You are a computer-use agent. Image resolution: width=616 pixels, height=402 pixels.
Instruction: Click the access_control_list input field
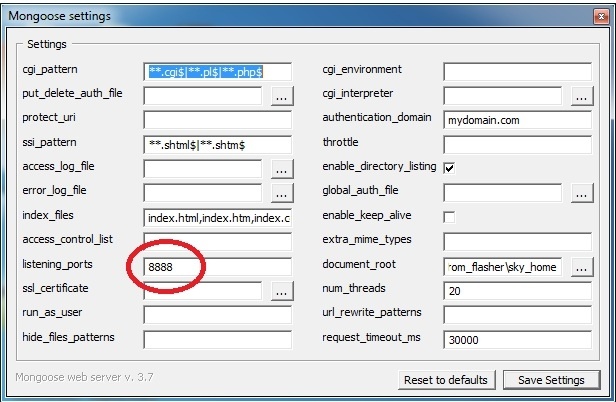point(218,242)
